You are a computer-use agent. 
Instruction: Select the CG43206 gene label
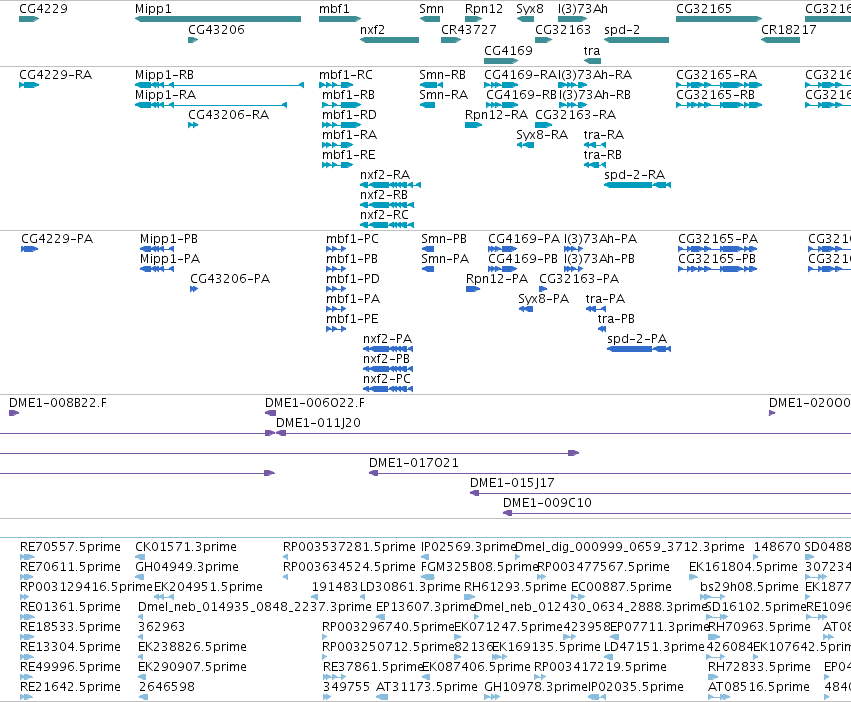click(x=216, y=29)
